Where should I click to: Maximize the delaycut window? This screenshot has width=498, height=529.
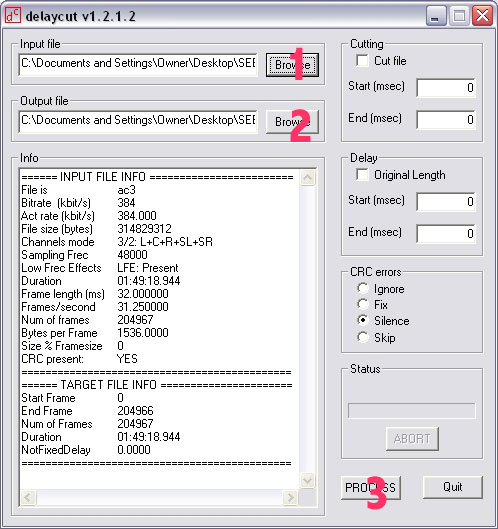(459, 16)
